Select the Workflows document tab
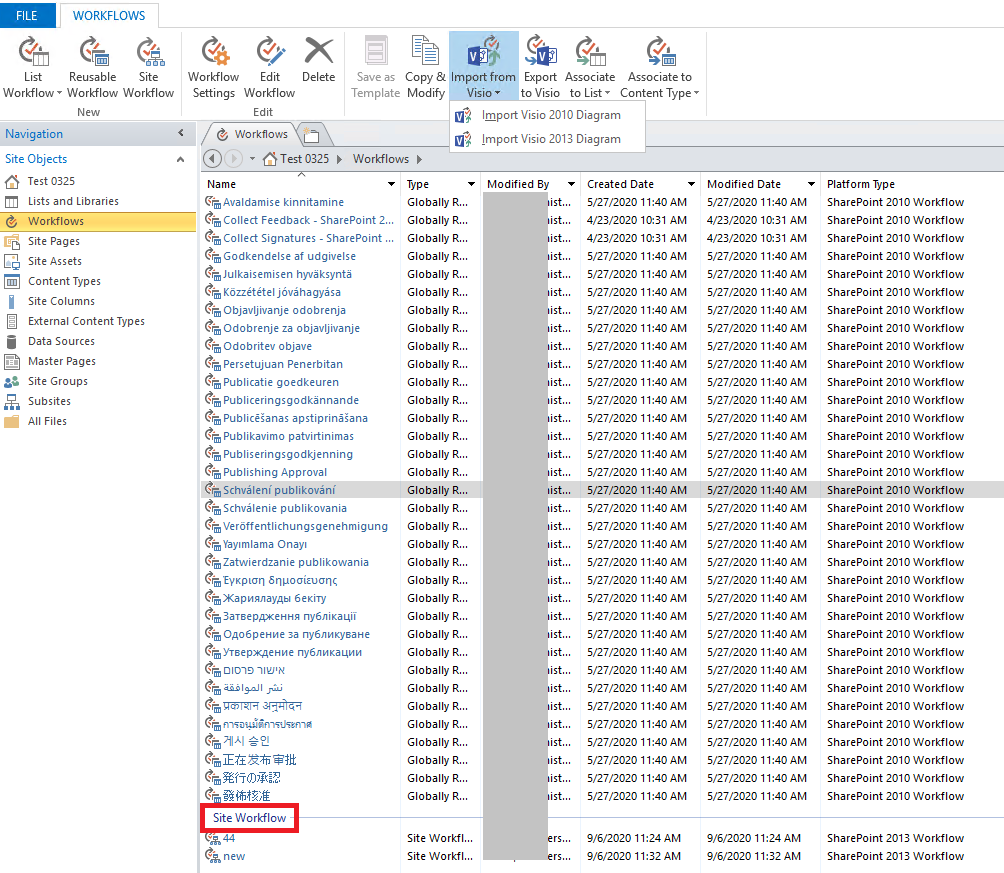Viewport: 1004px width, 873px height. pos(252,134)
